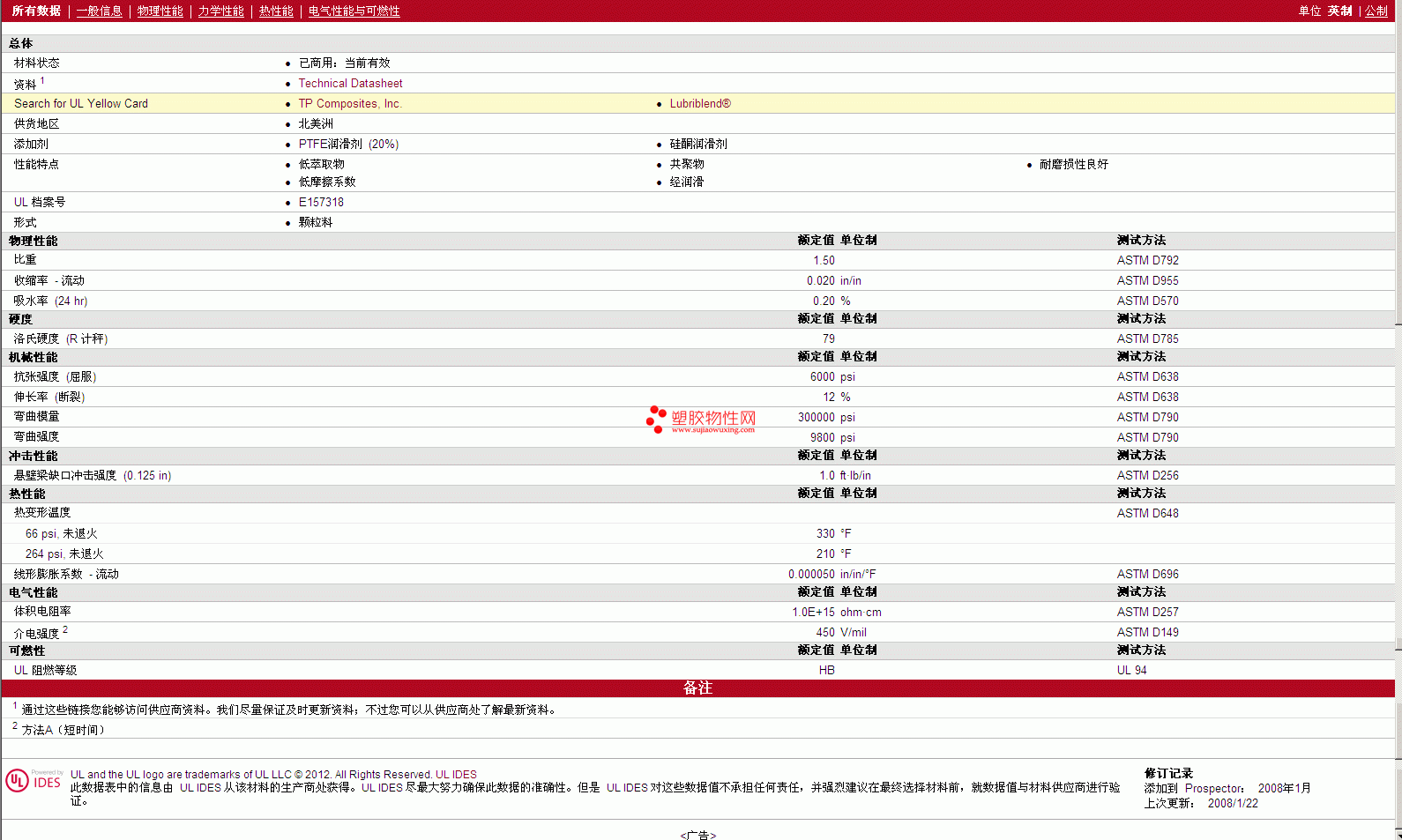This screenshot has width=1402, height=840.
Task: Click the UL 94 test method
Action: [1132, 671]
